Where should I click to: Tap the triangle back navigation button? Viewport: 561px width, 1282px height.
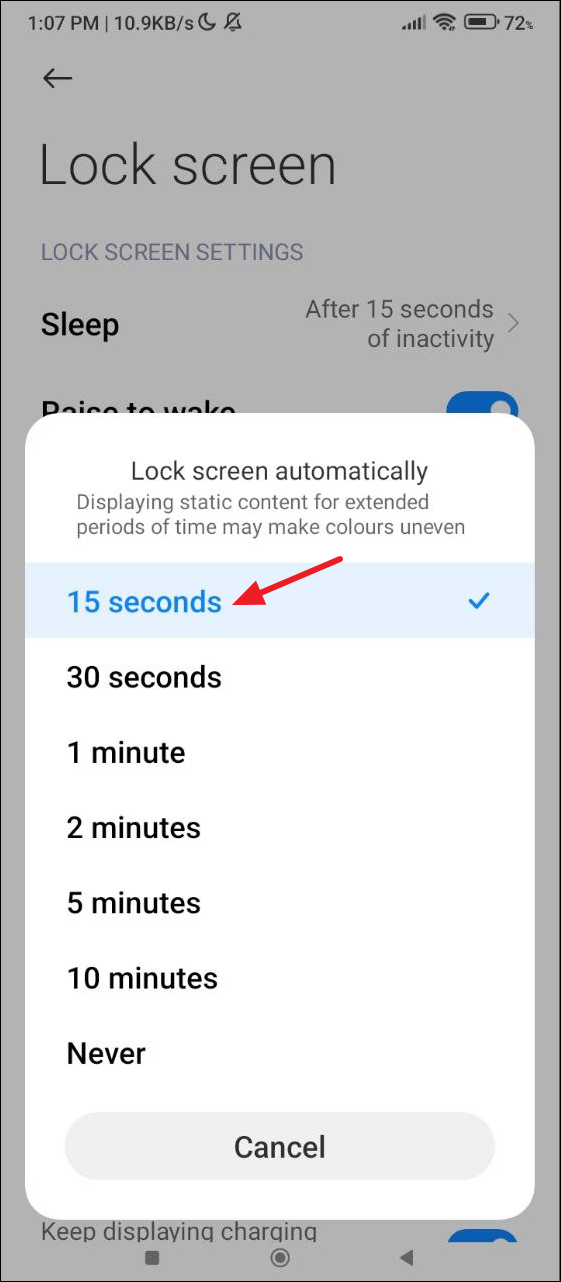click(406, 1257)
